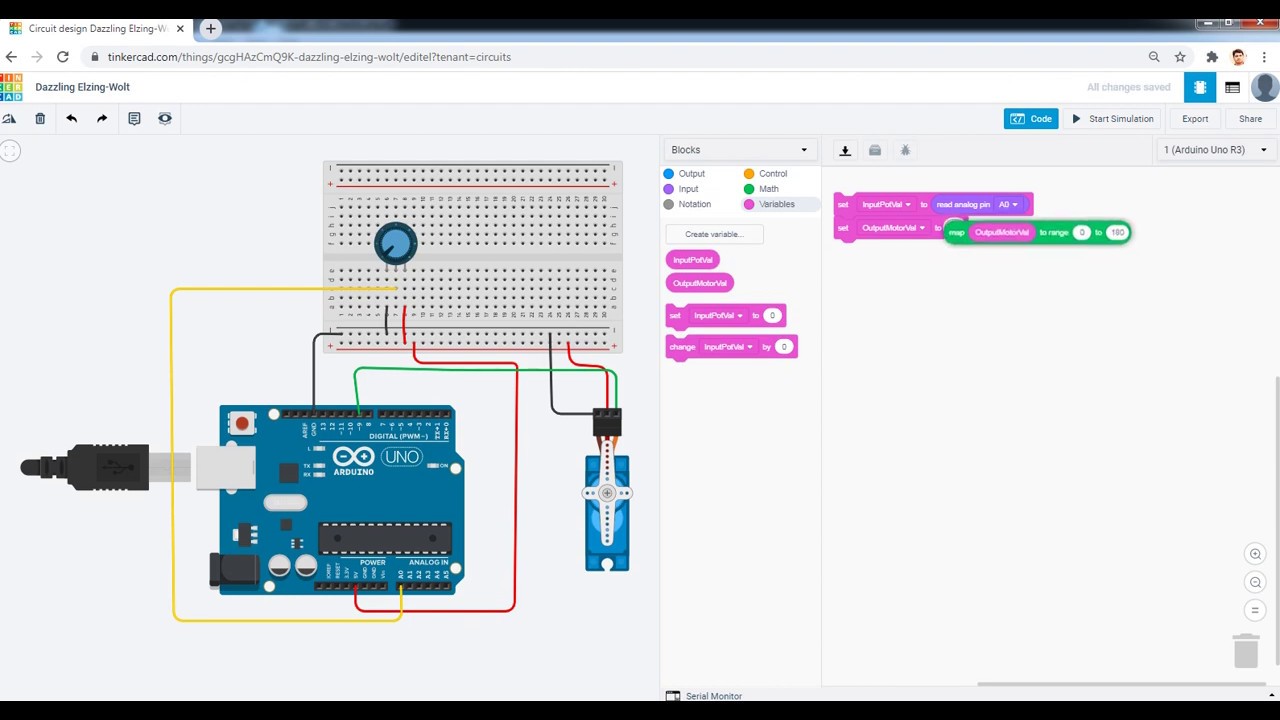Open variable dropdown in palette change block
This screenshot has height=720, width=1280.
pos(728,347)
